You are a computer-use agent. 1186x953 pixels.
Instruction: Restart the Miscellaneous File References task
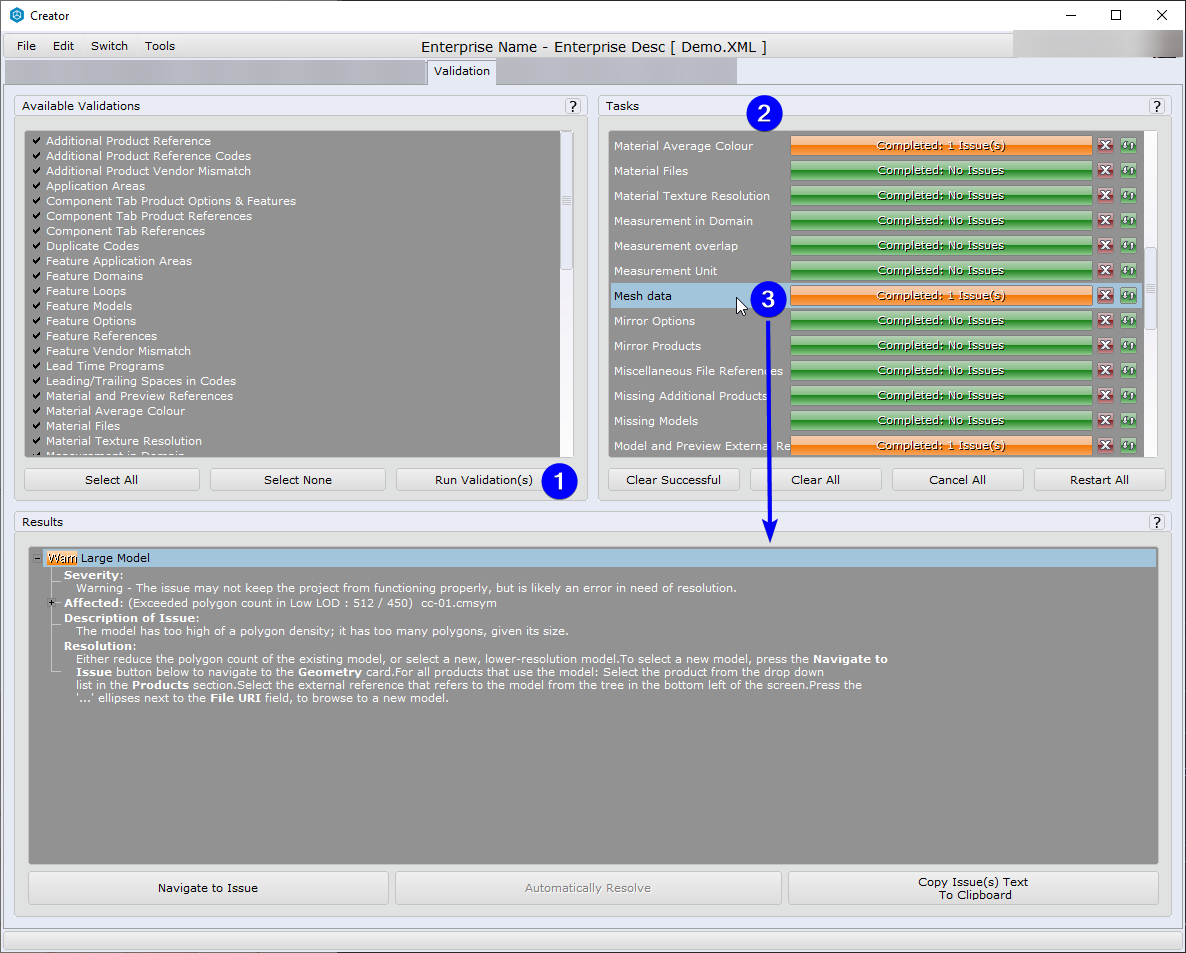pos(1128,370)
